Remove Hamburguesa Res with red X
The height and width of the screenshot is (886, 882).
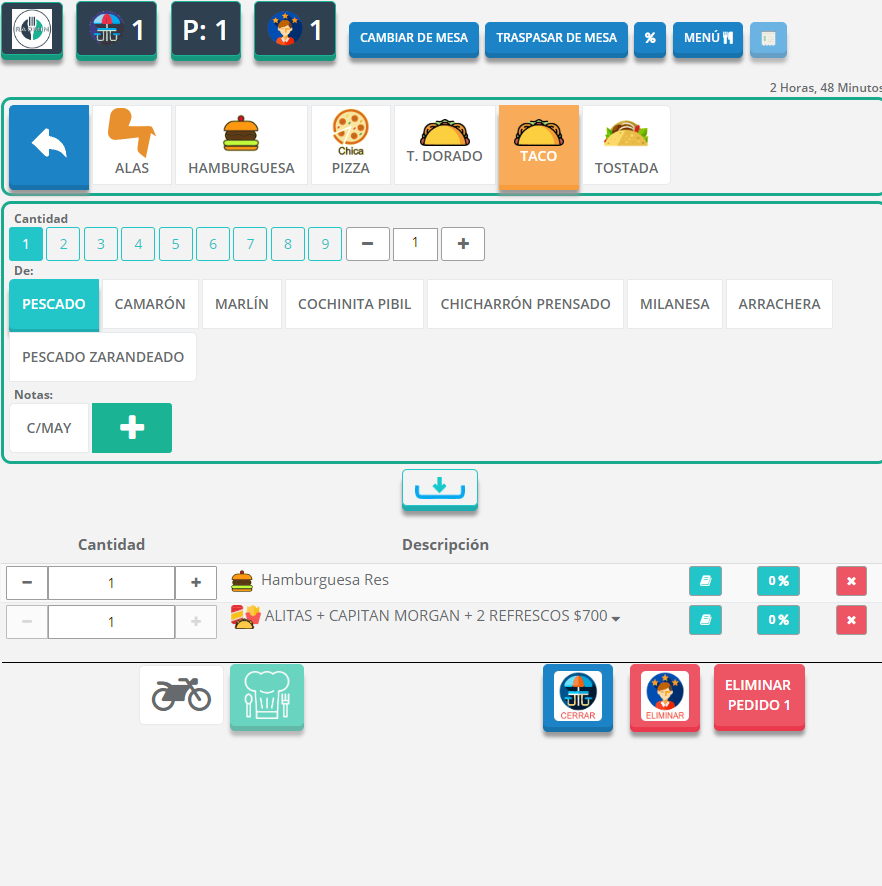pyautogui.click(x=851, y=581)
